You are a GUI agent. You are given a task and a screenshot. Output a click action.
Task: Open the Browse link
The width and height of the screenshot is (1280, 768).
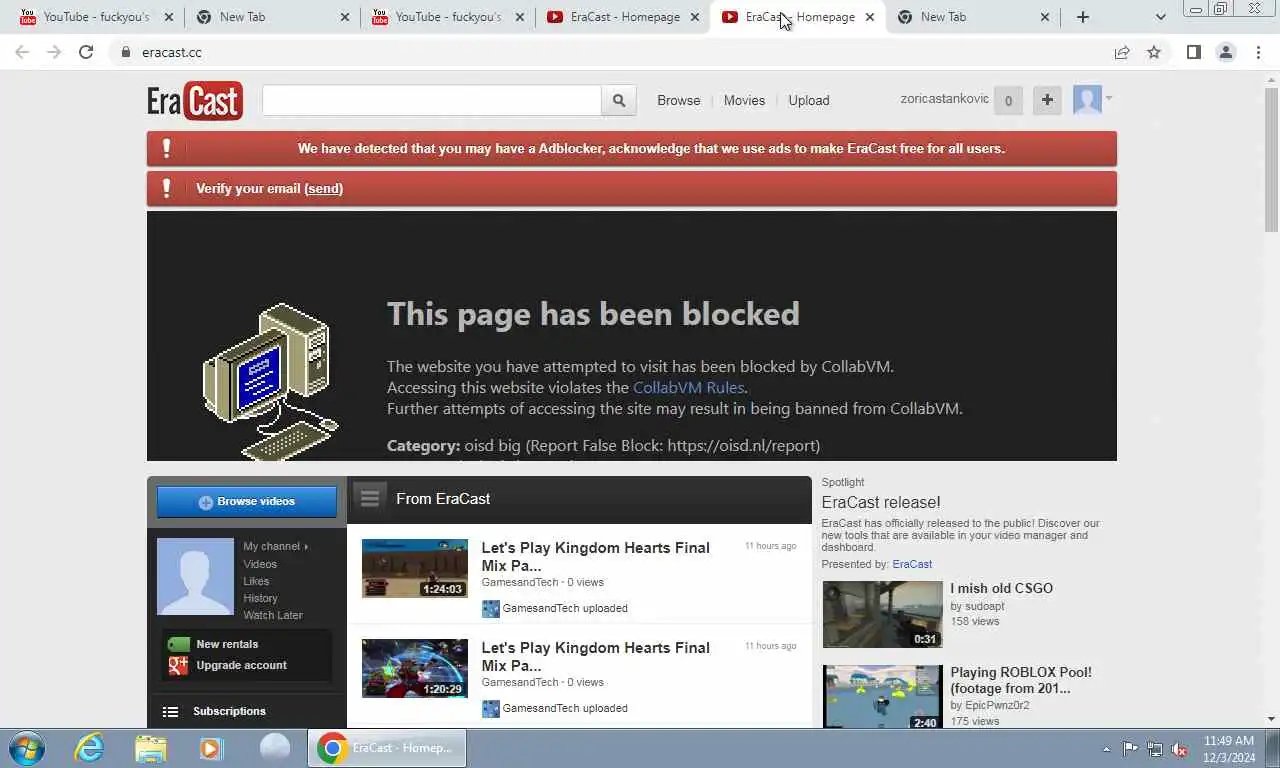click(679, 100)
